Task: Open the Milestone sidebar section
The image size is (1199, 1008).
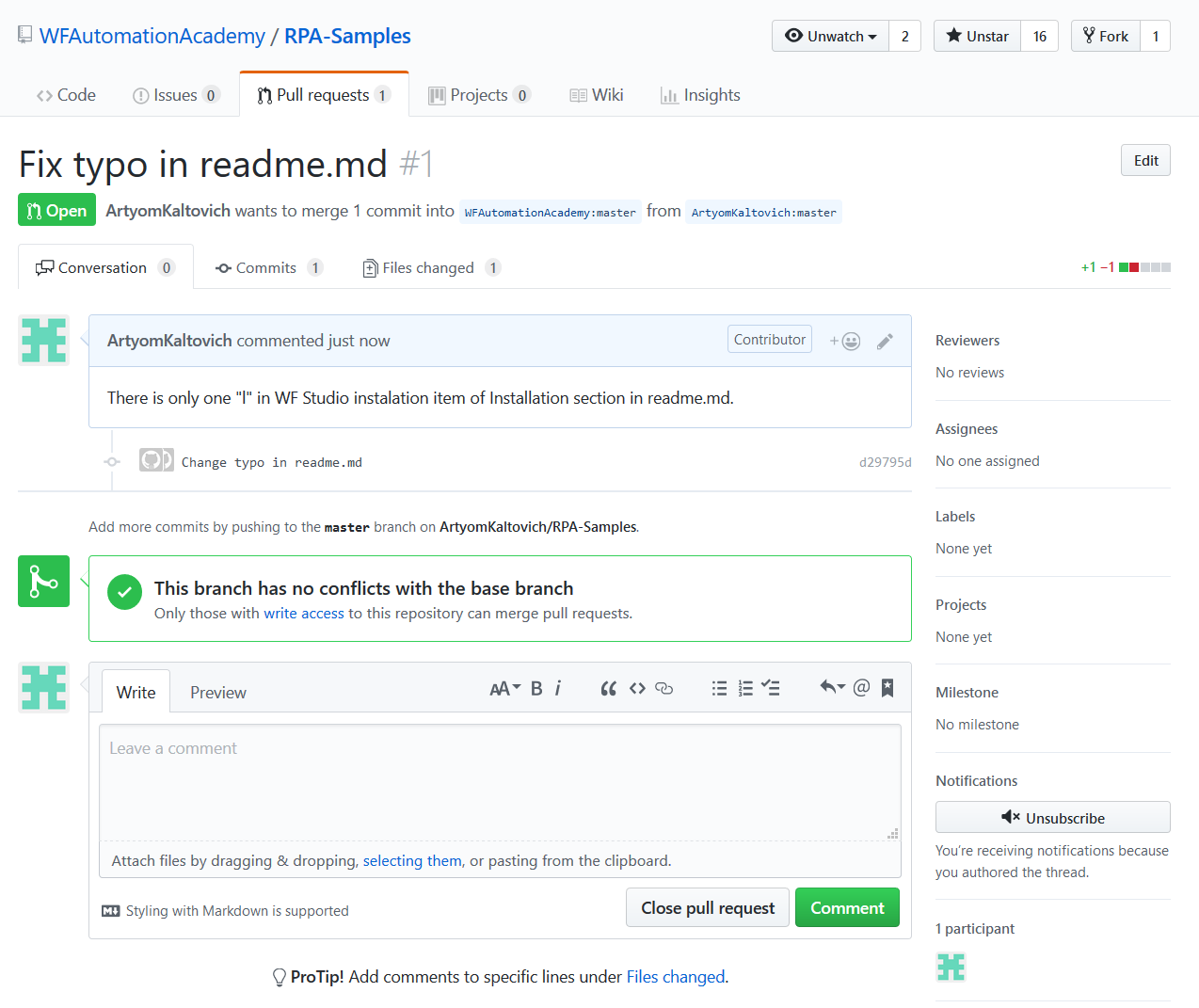Action: click(x=967, y=693)
